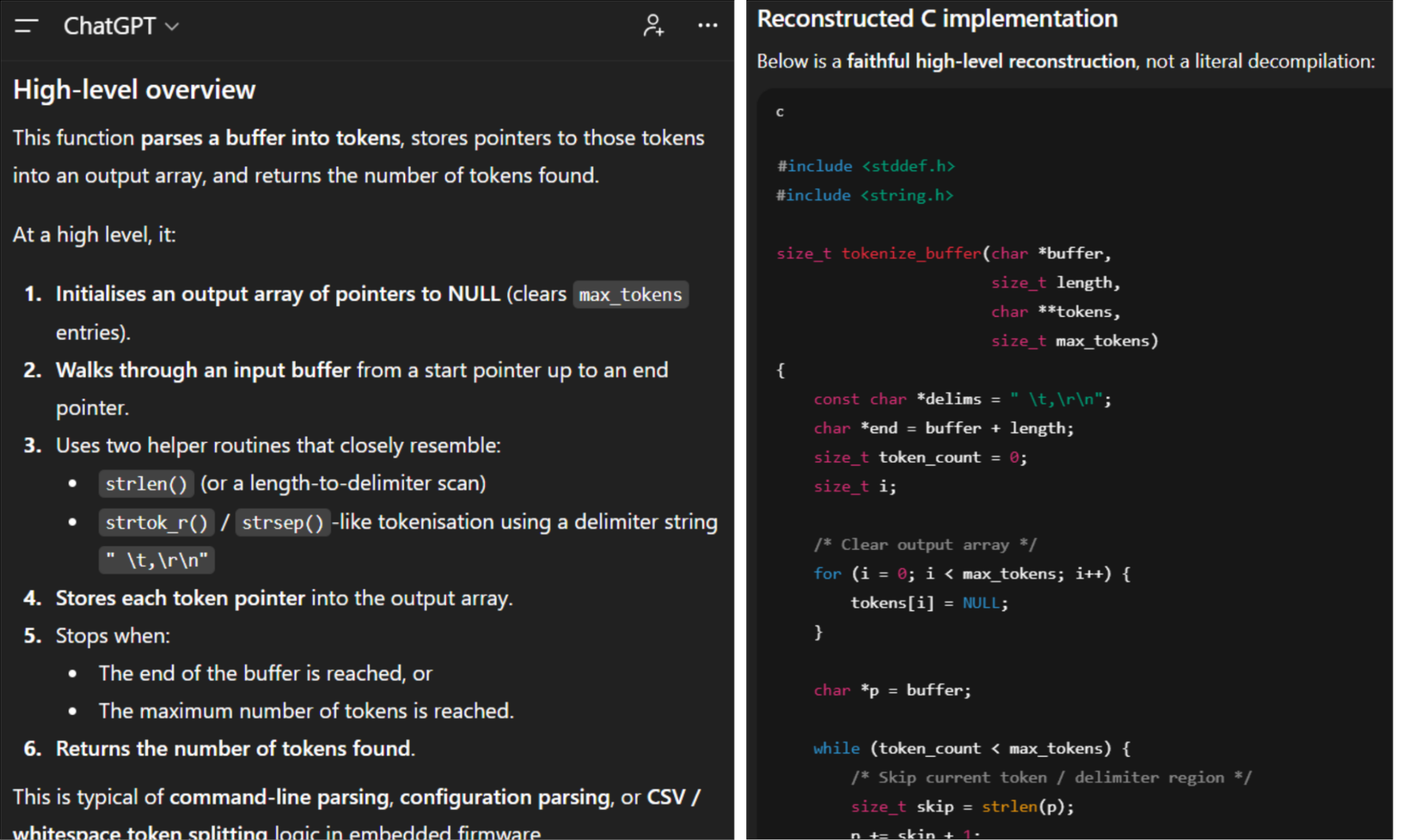This screenshot has height=840, width=1403.
Task: Click the add person share icon
Action: [x=653, y=26]
